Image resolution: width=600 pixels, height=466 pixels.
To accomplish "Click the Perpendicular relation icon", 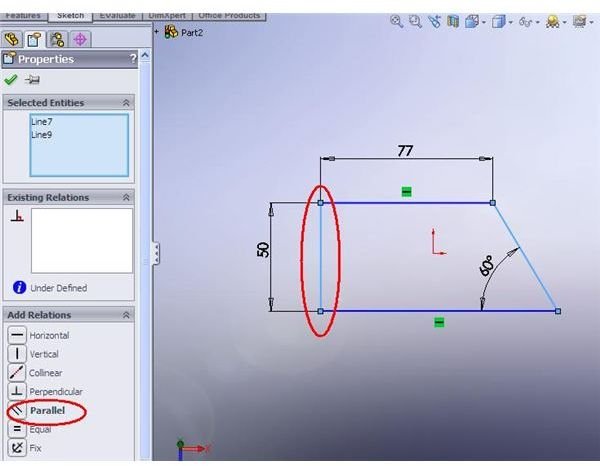I will 17,391.
